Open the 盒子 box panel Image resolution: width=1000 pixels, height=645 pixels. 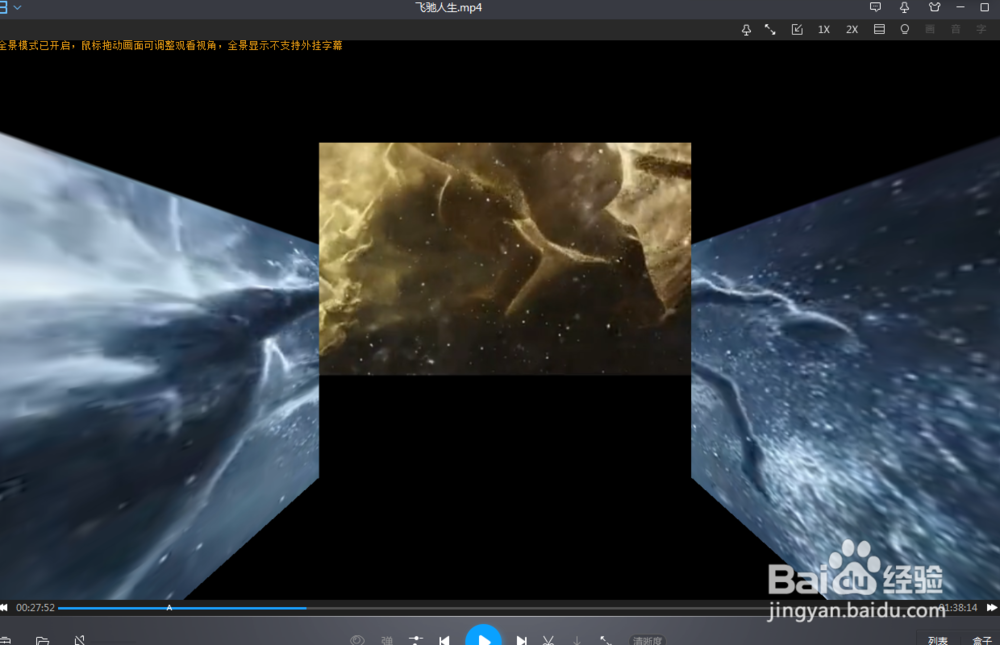coord(982,640)
